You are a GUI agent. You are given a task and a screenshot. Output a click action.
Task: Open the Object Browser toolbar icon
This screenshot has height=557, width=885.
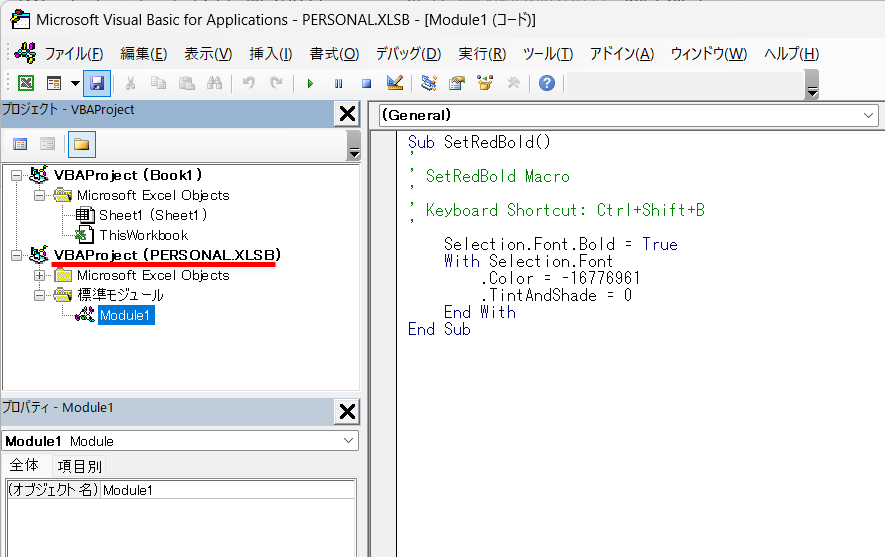point(485,84)
